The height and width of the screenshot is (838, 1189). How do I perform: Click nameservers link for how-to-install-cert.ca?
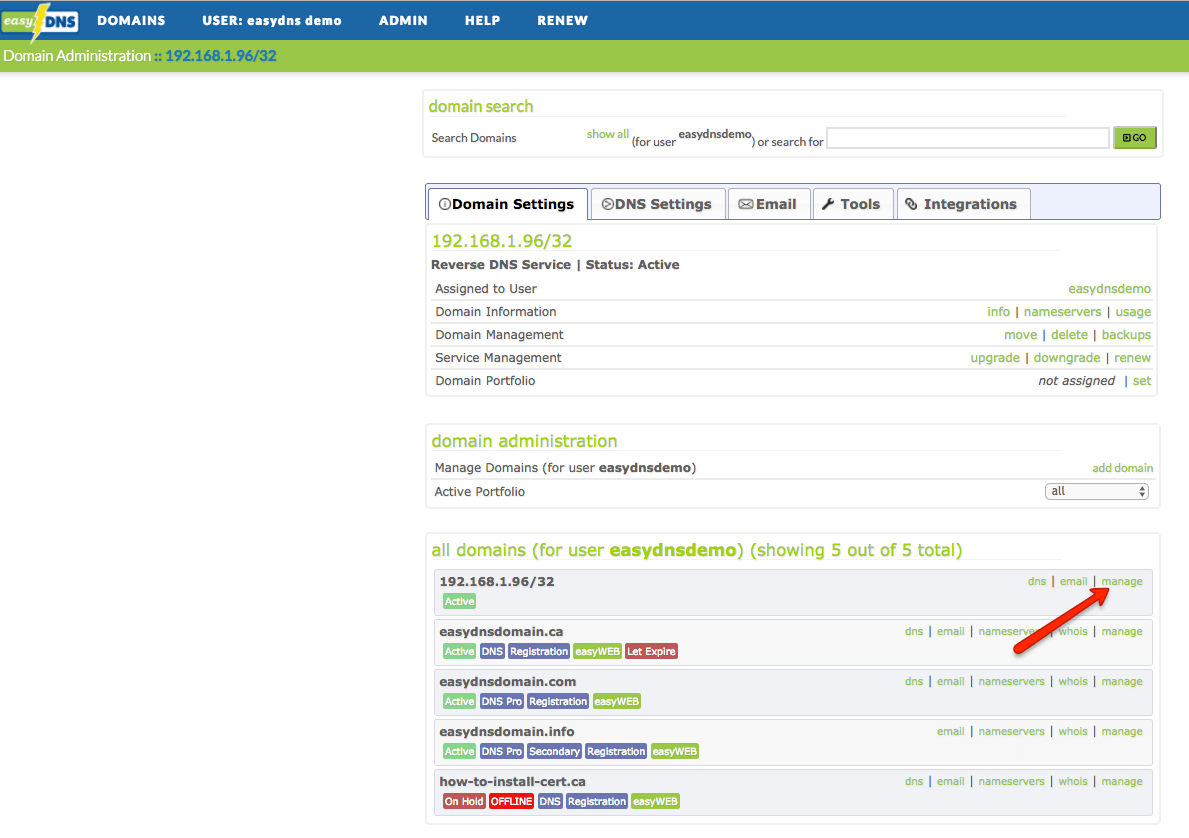point(1011,782)
